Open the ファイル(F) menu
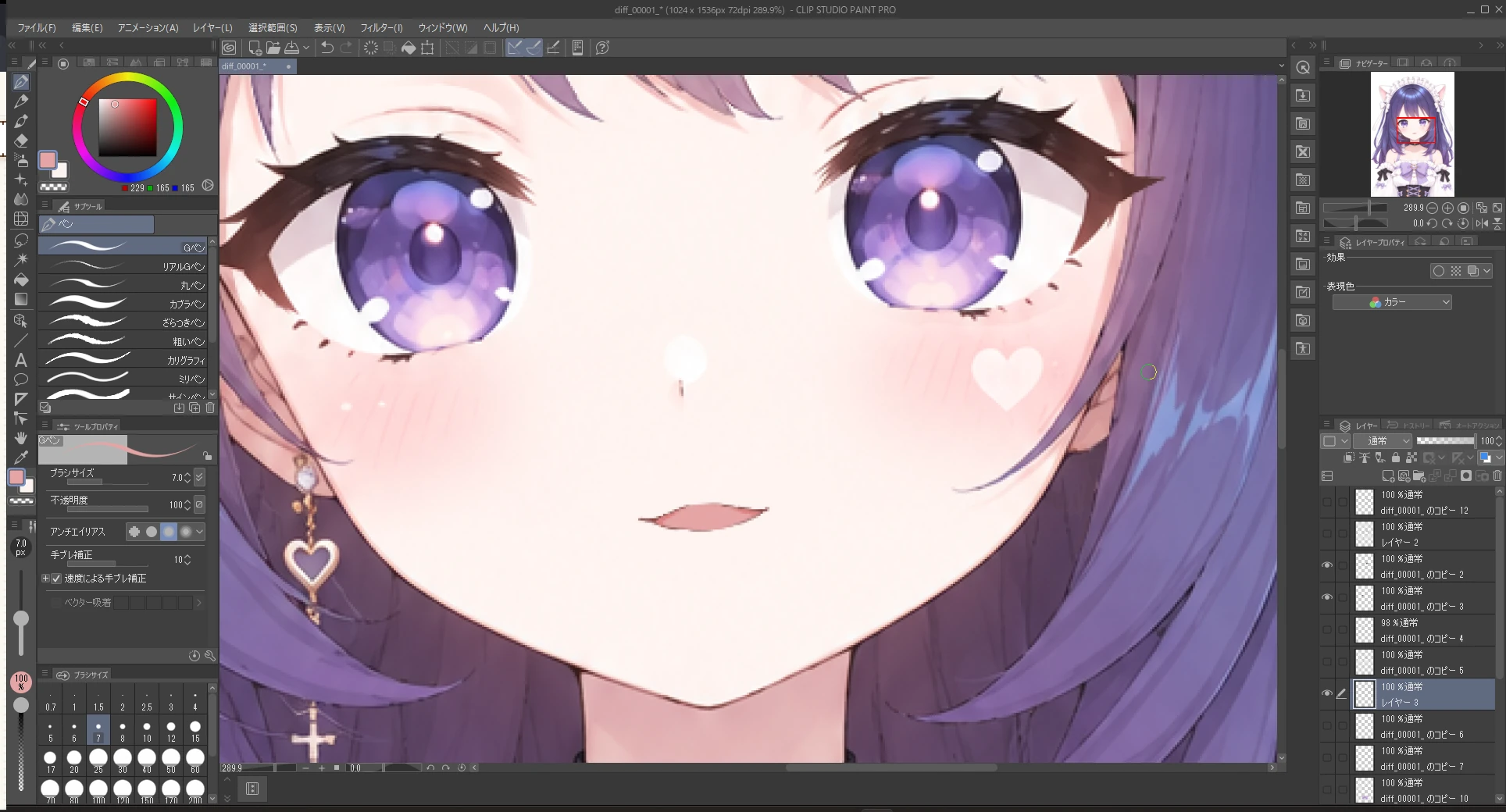The width and height of the screenshot is (1506, 812). 37,27
